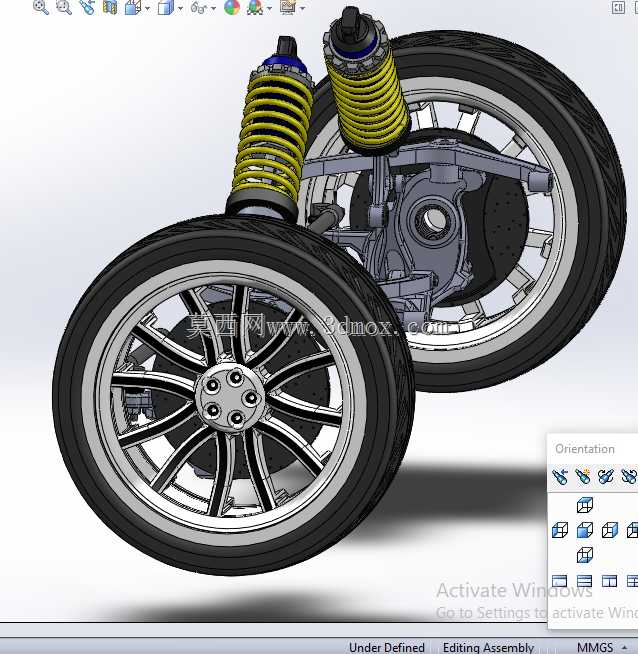638x654 pixels.
Task: Click the Display Style cube icon
Action: point(166,7)
